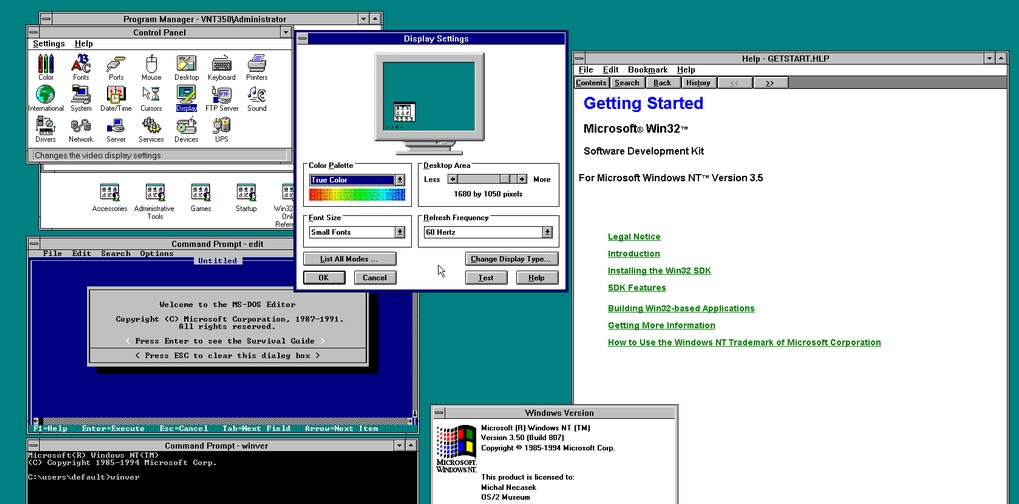
Task: Open Help menu in Control Panel
Action: click(x=83, y=44)
